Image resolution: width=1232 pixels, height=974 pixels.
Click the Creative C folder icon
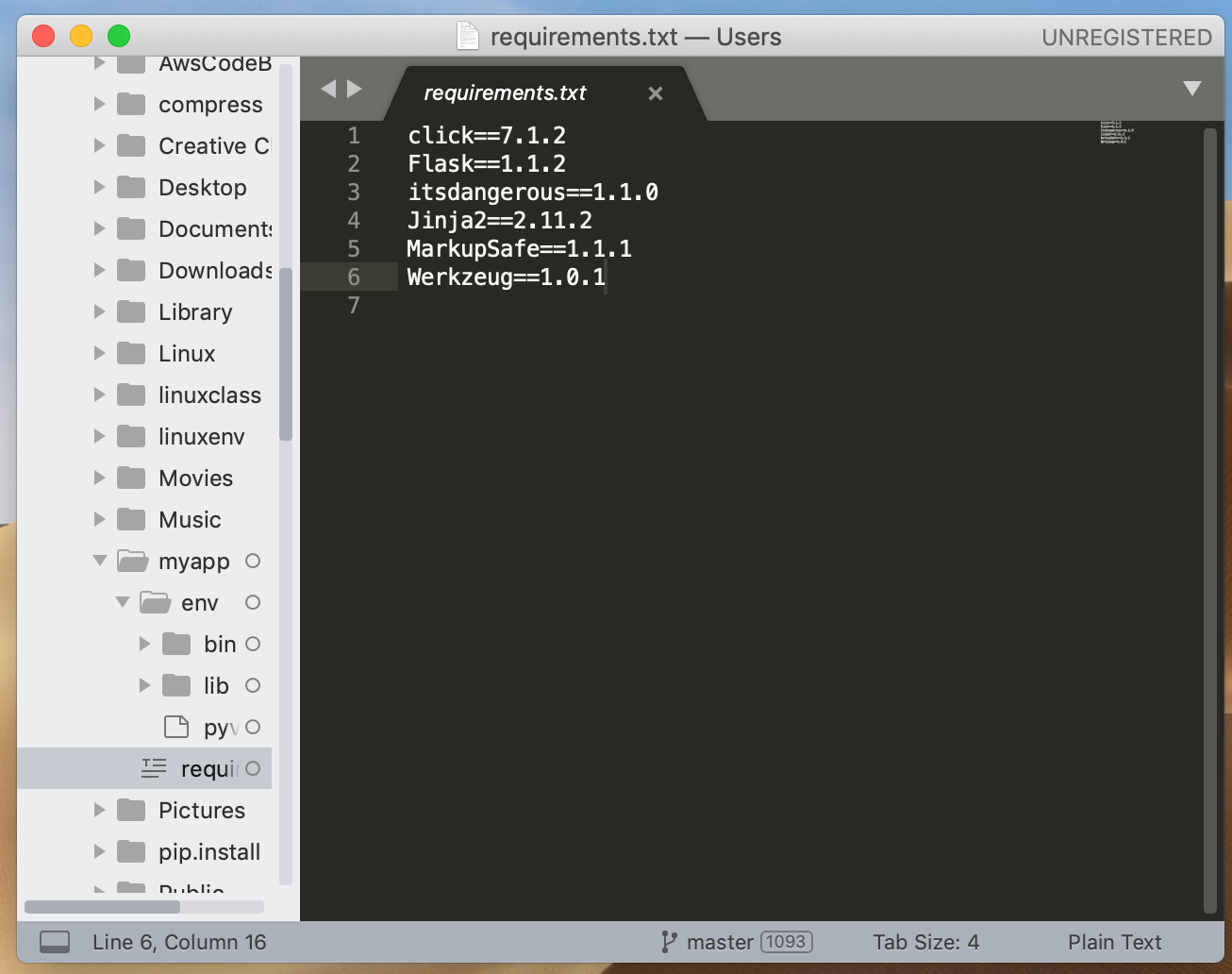[131, 145]
